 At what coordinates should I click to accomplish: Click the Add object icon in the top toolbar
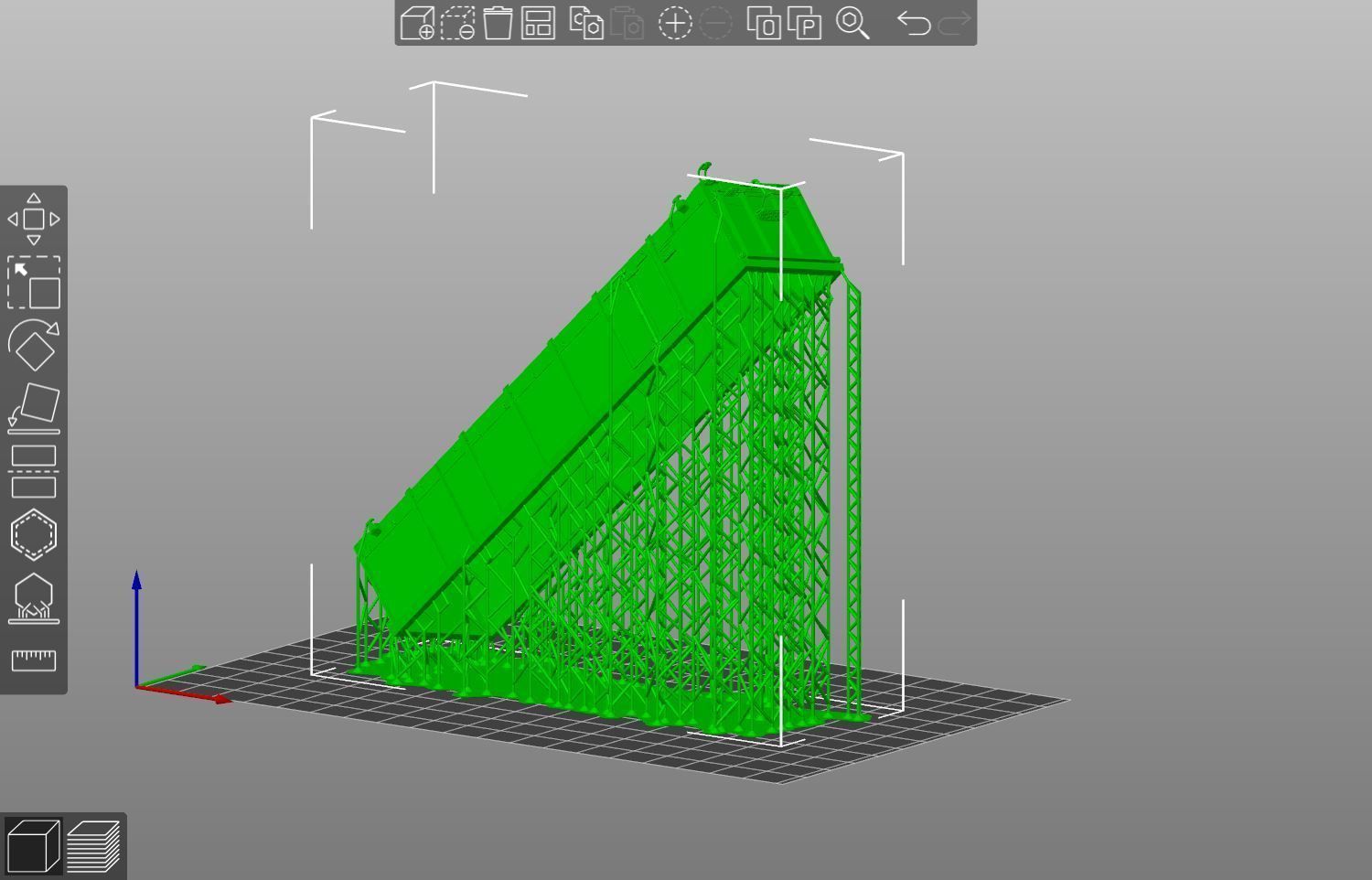[x=418, y=23]
